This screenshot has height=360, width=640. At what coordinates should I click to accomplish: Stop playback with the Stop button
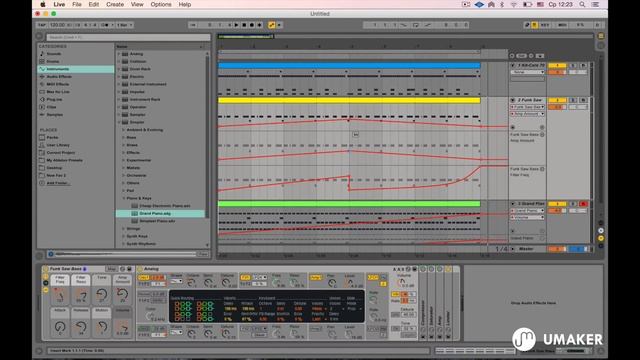pos(244,25)
